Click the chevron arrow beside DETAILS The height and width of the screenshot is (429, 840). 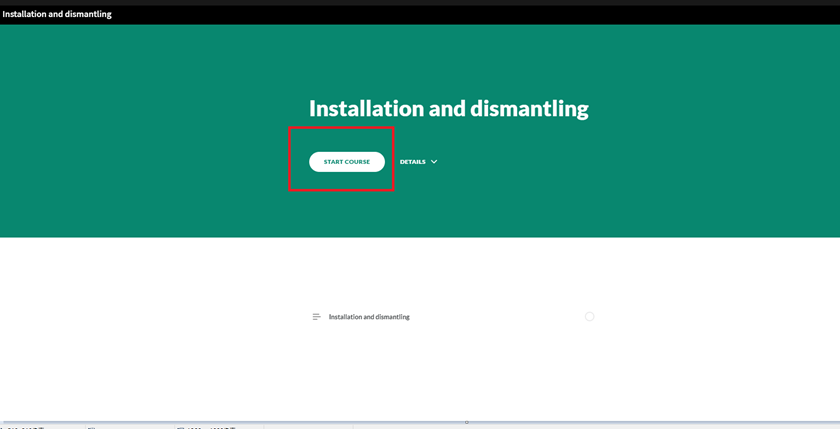pos(434,162)
